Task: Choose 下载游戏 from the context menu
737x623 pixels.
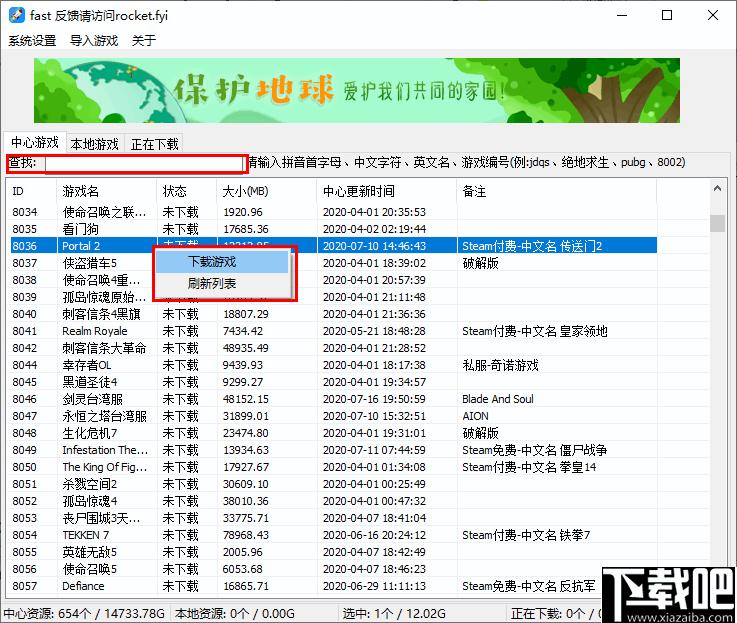Action: [x=222, y=262]
